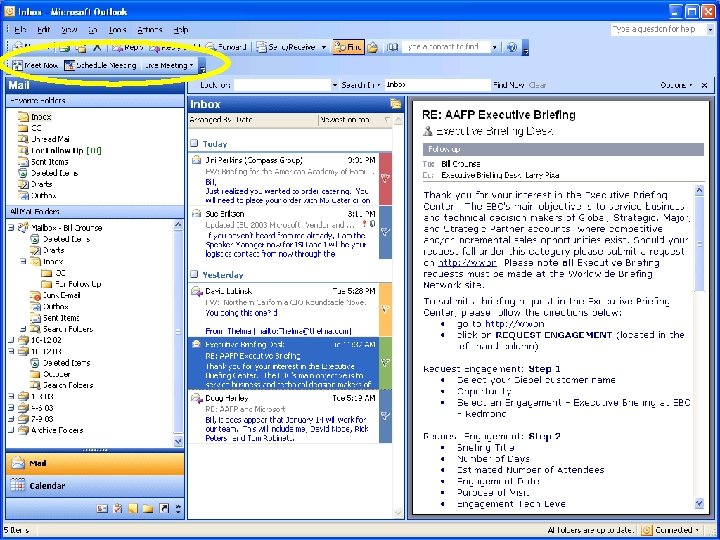This screenshot has height=540, width=720.
Task: Open the View menu
Action: point(69,30)
